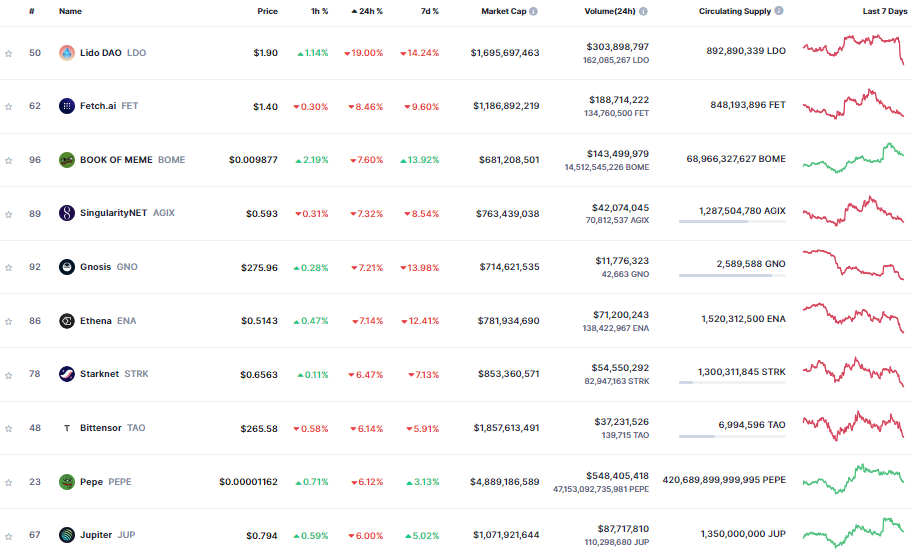Image resolution: width=915 pixels, height=554 pixels.
Task: Click Lido DAO market cap $1,695,697,463
Action: point(505,53)
